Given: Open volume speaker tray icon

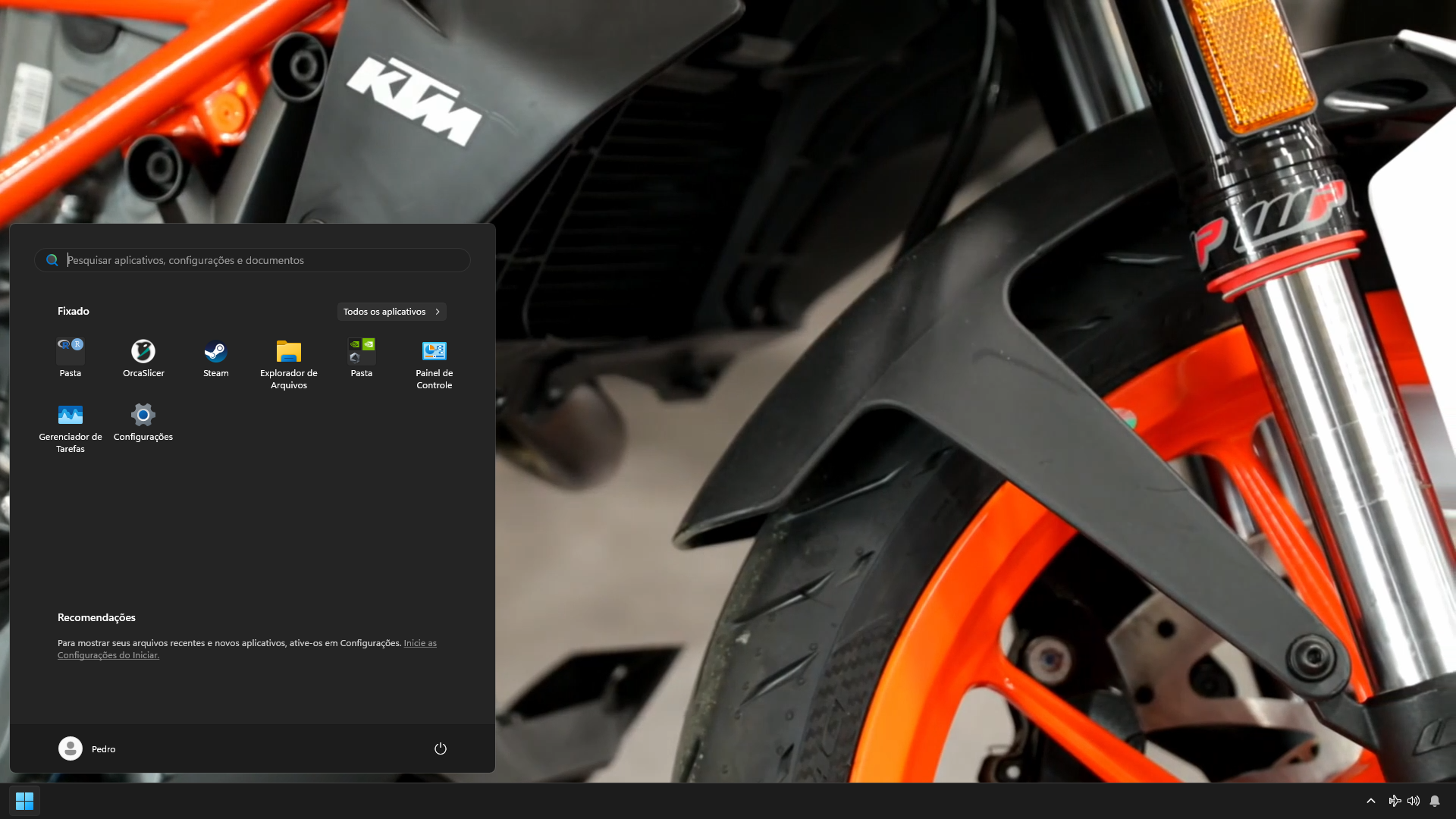Looking at the screenshot, I should (x=1414, y=801).
